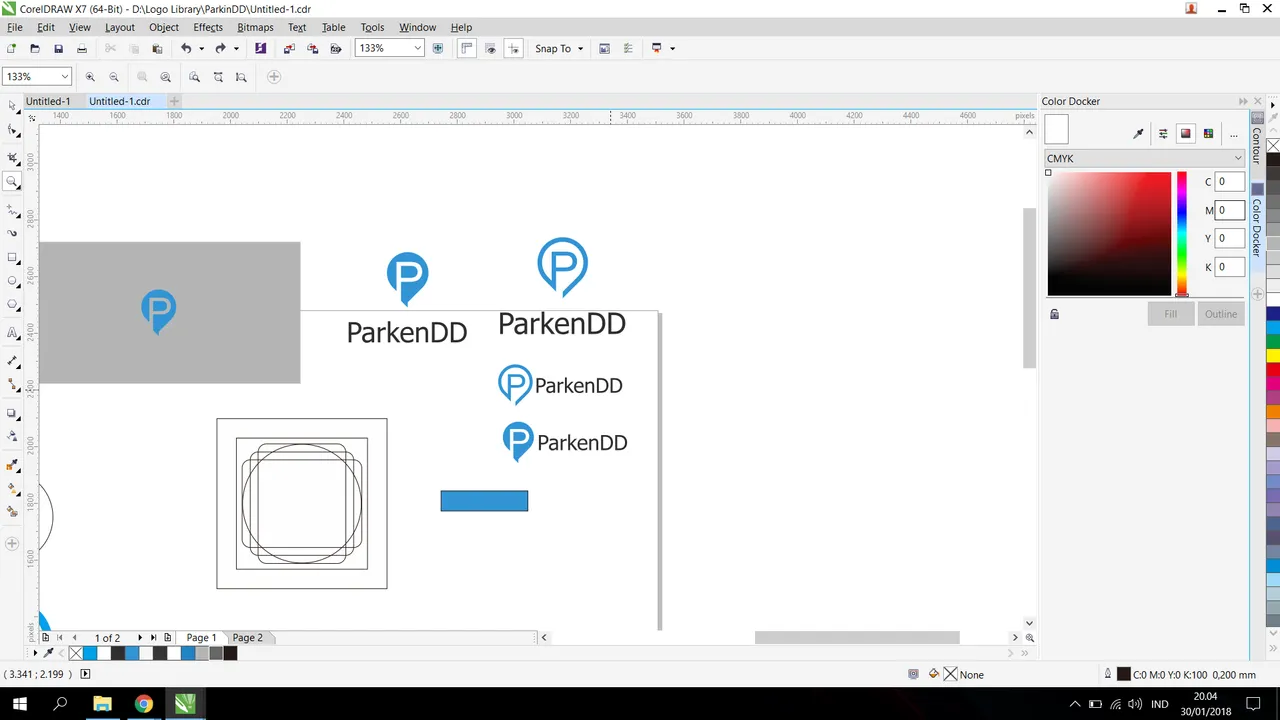Open the CMYK color model dropdown
Image resolution: width=1280 pixels, height=720 pixels.
coord(1144,158)
